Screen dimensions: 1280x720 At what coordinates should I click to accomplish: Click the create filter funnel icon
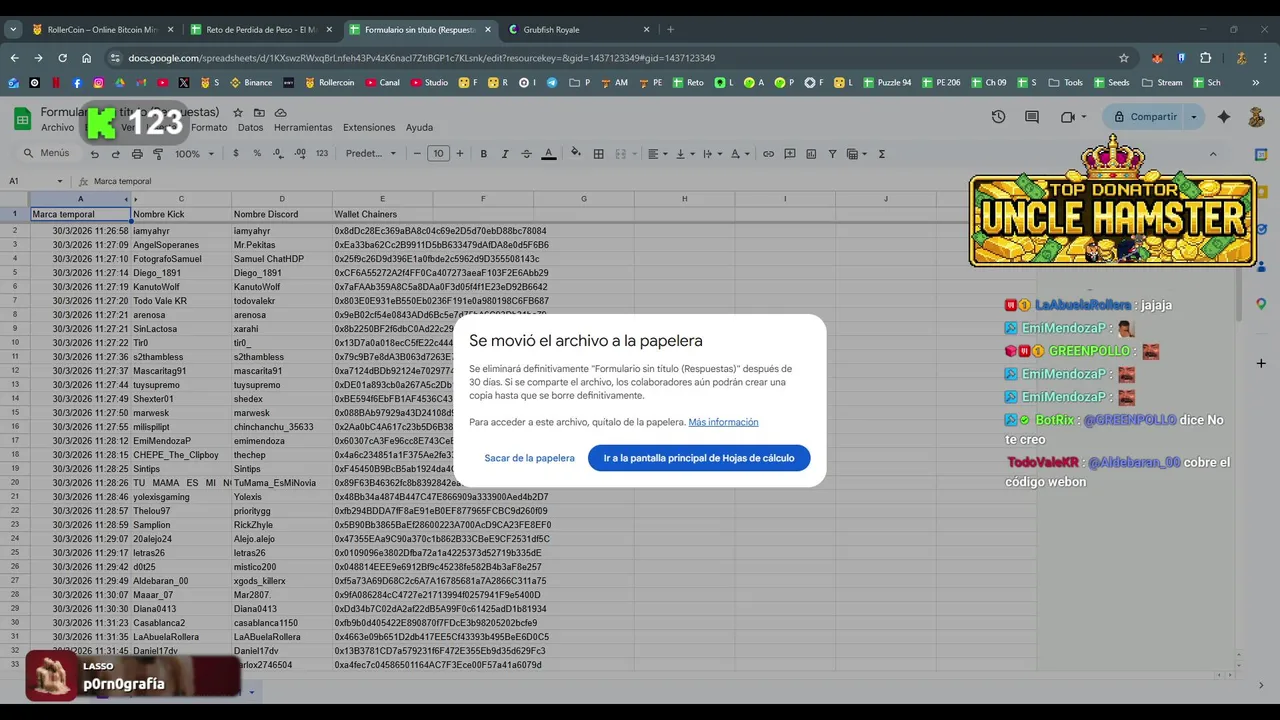[x=832, y=154]
